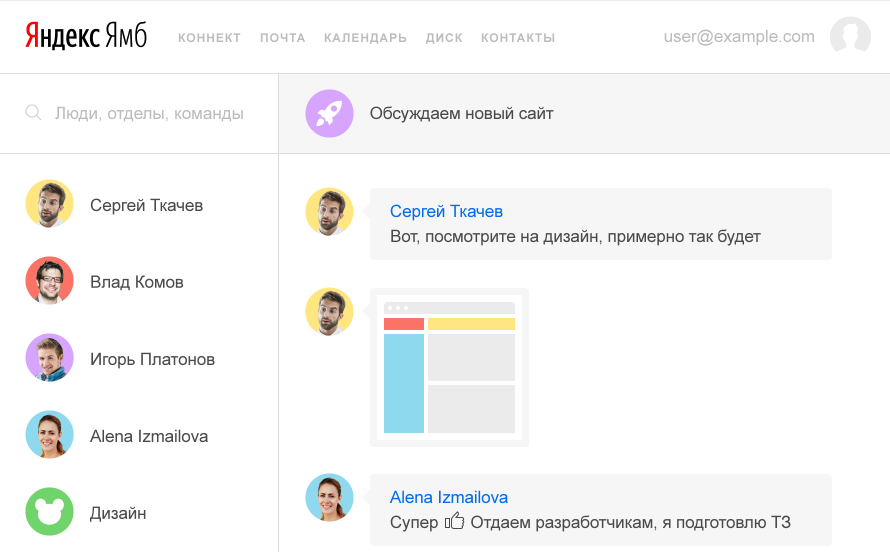Open the Alena Izmailova sender name link in the chat
Image resolution: width=890 pixels, height=552 pixels.
coord(448,498)
